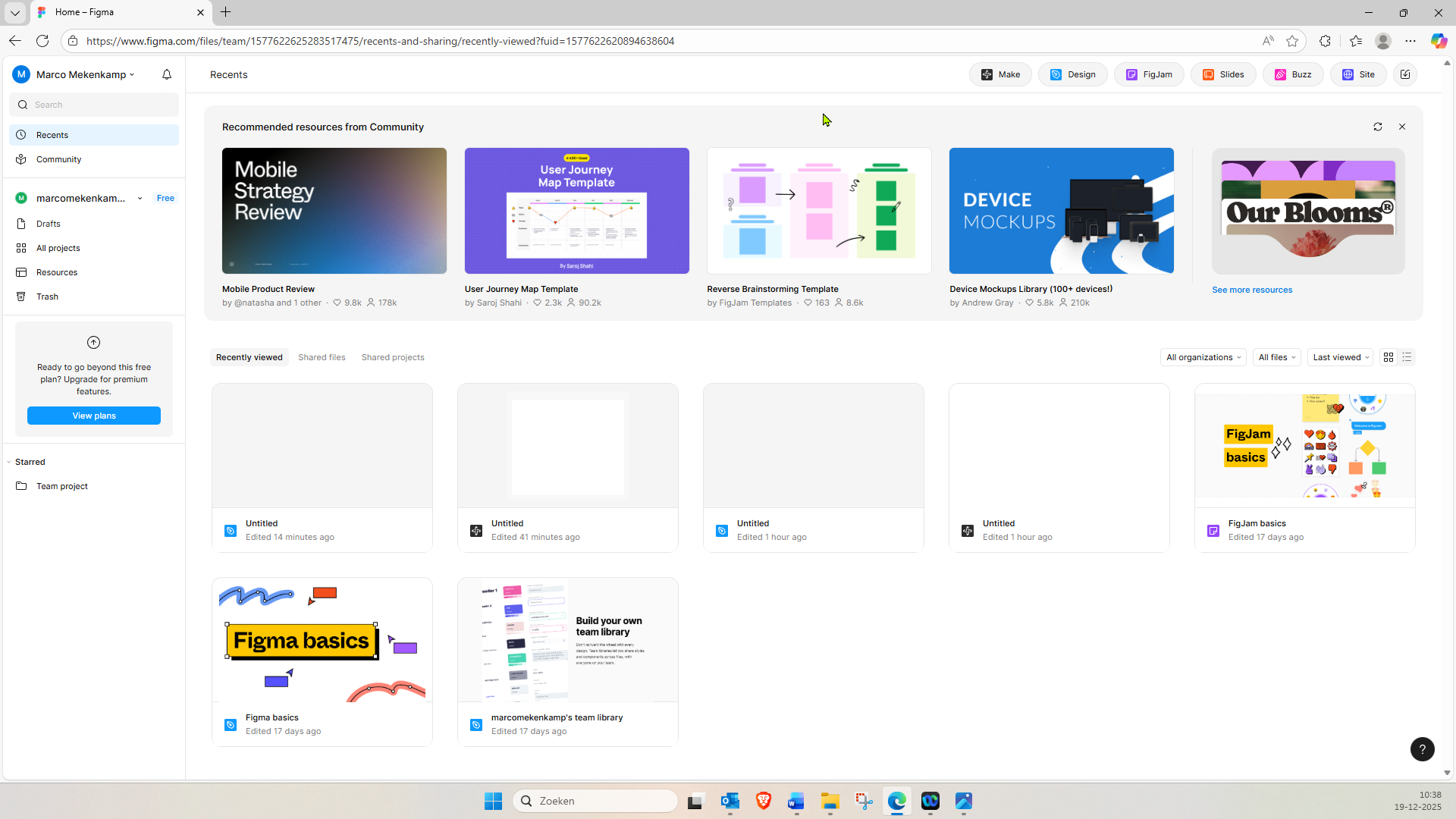The image size is (1456, 819).
Task: Open the help question mark button
Action: tap(1423, 749)
